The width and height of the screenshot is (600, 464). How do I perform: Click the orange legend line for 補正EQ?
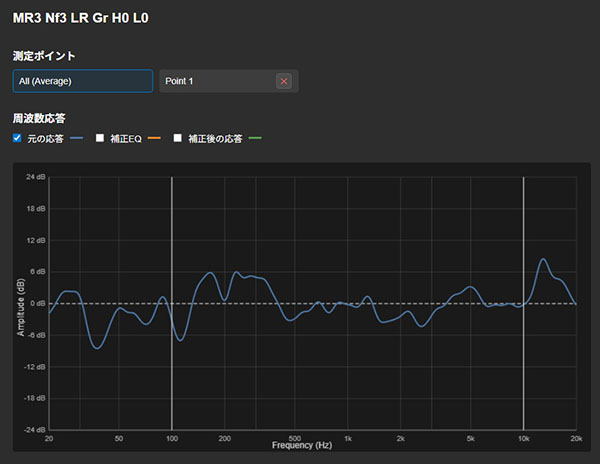(154, 139)
